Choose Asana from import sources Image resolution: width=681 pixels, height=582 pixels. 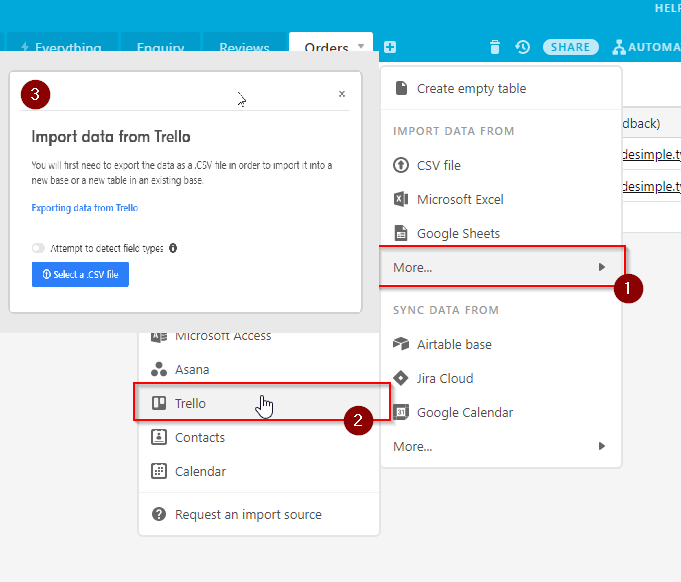[259, 370]
